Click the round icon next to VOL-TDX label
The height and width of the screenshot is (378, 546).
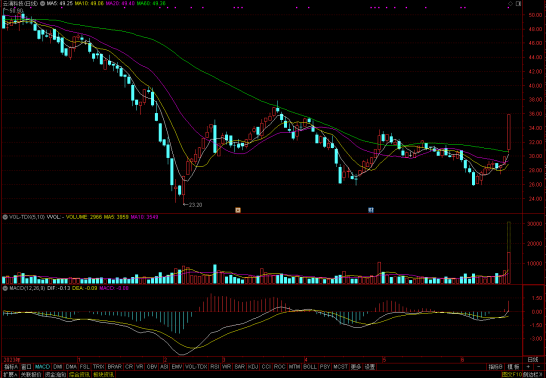[x=5, y=217]
